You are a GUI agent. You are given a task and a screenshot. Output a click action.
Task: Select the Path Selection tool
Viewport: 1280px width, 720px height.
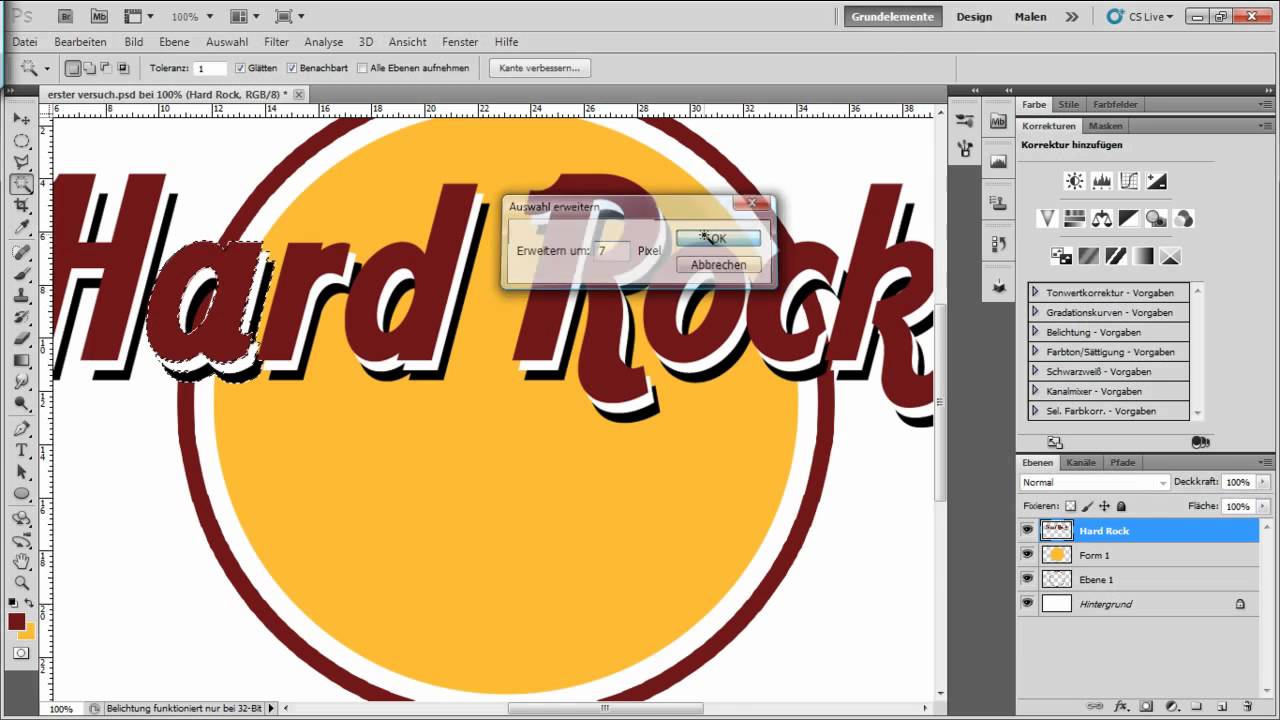(21, 472)
